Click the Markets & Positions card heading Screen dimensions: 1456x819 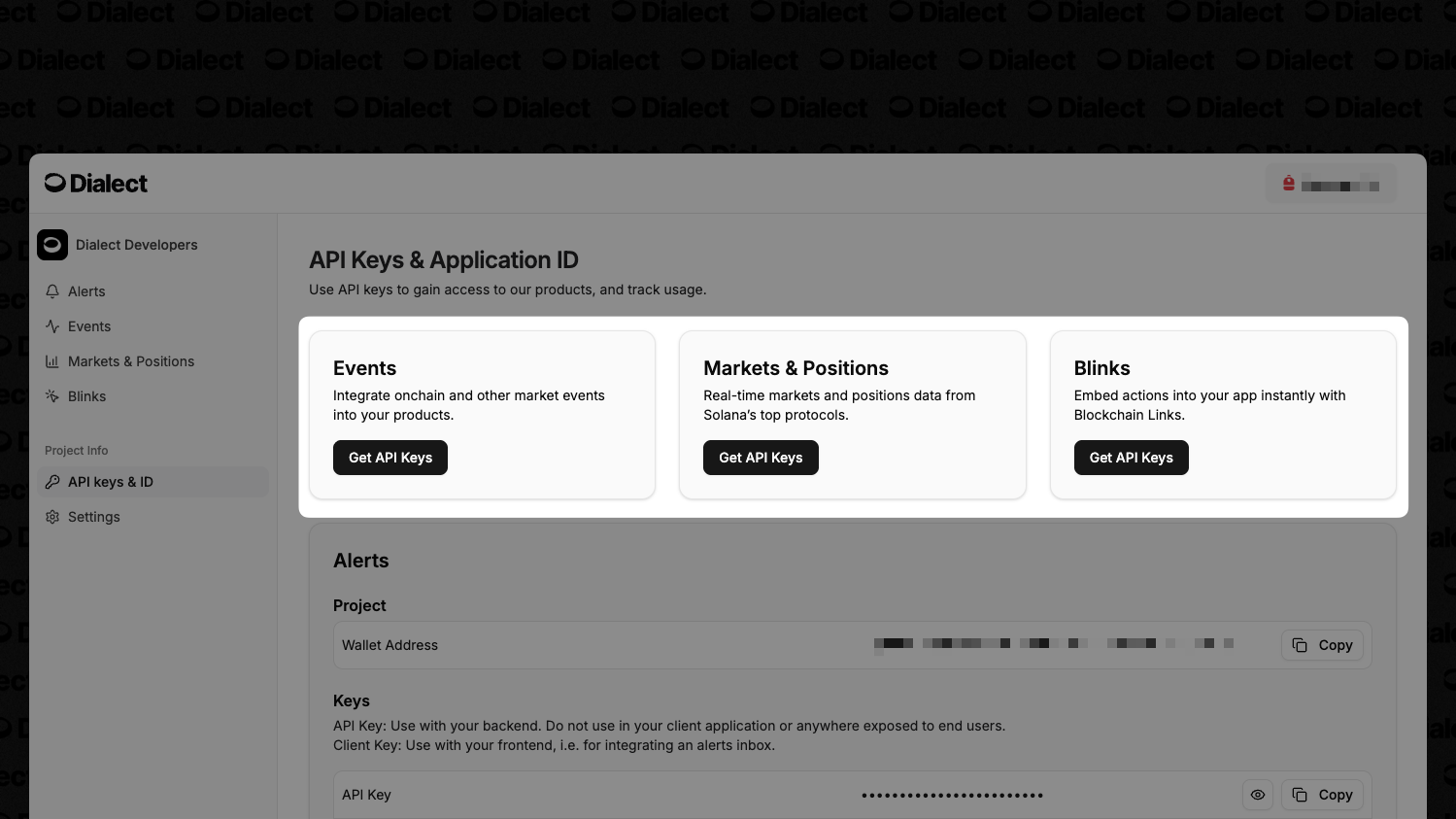click(796, 368)
